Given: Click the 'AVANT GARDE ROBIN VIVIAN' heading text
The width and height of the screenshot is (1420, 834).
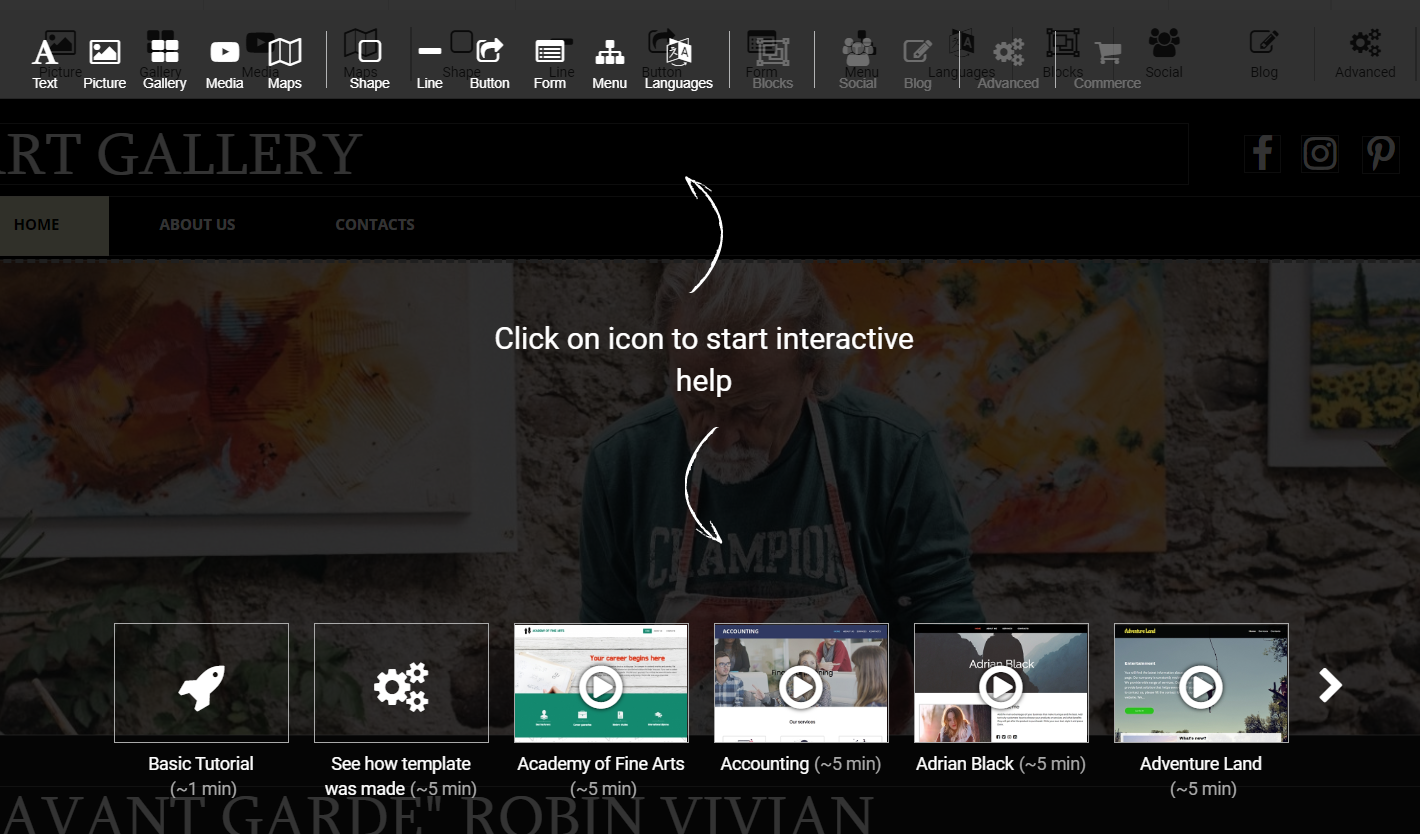Looking at the screenshot, I should (x=437, y=814).
